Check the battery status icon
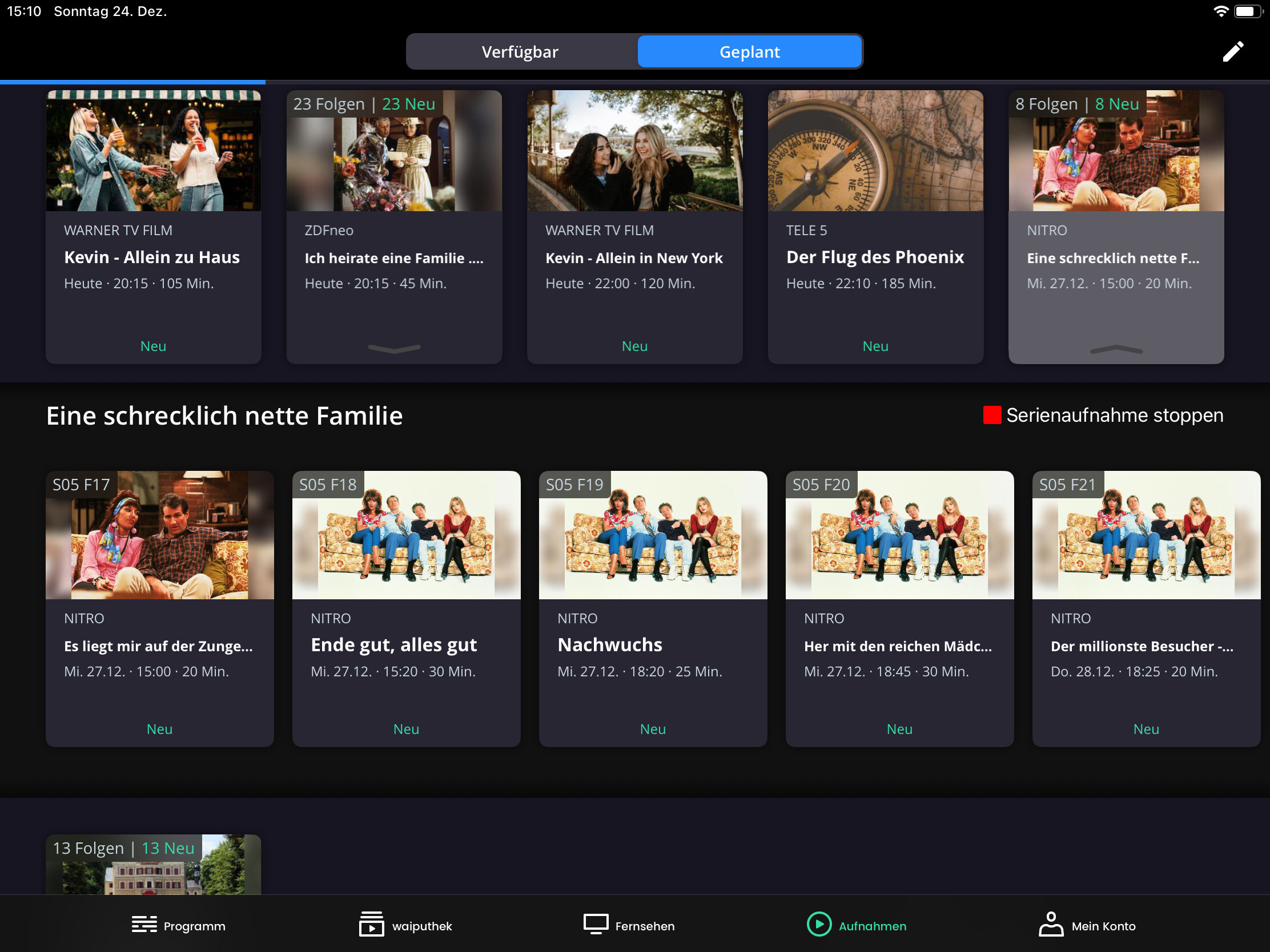1270x952 pixels. (1248, 11)
